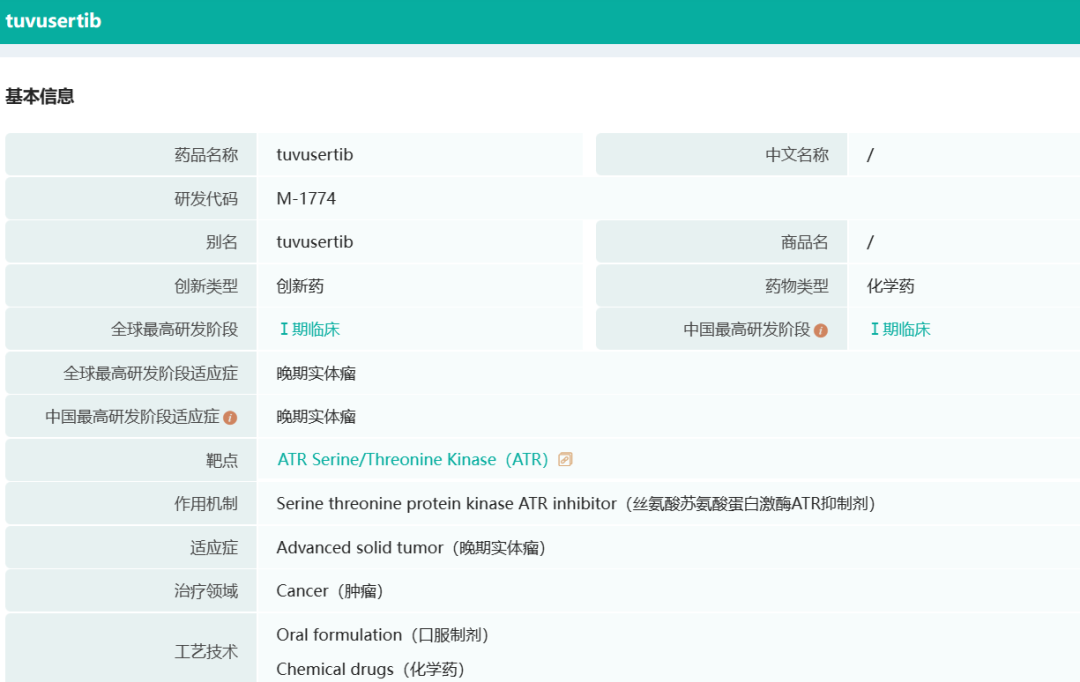Select the M-1774 research code value

click(306, 199)
